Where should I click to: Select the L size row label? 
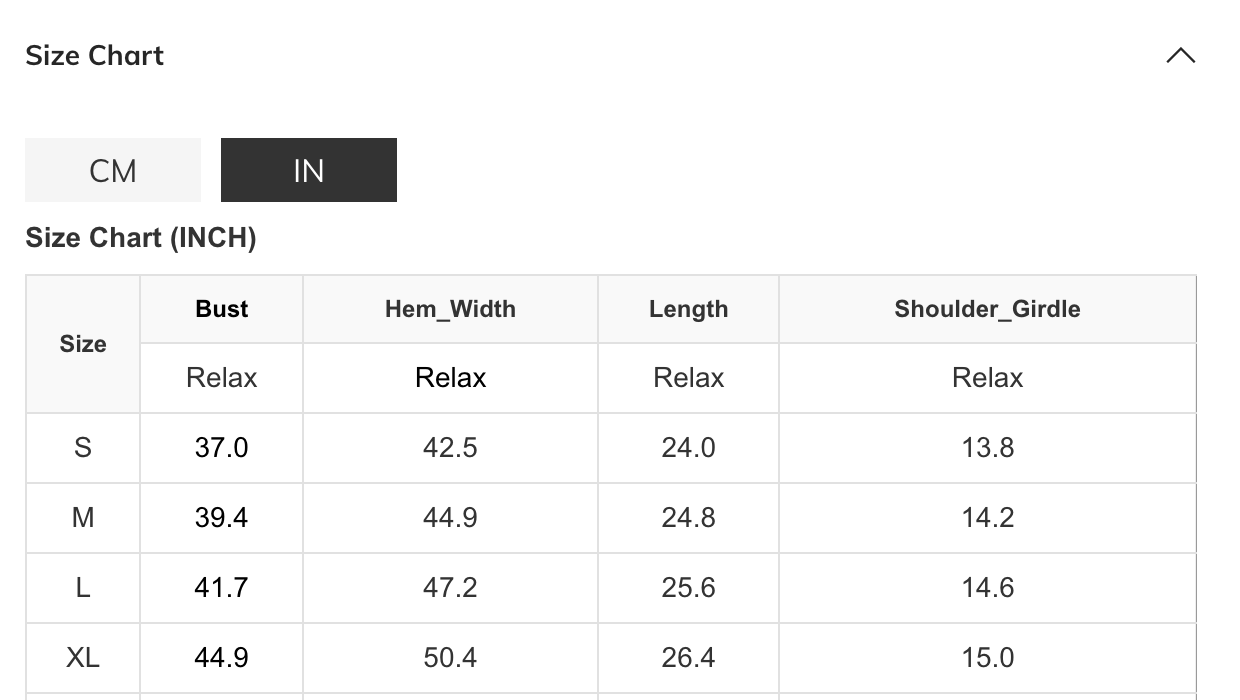click(x=83, y=588)
